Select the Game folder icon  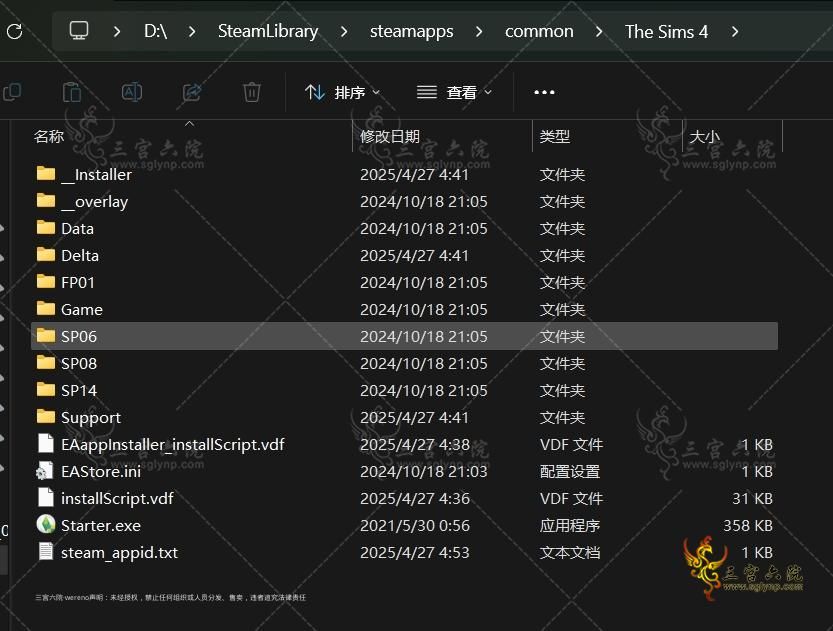tap(46, 308)
